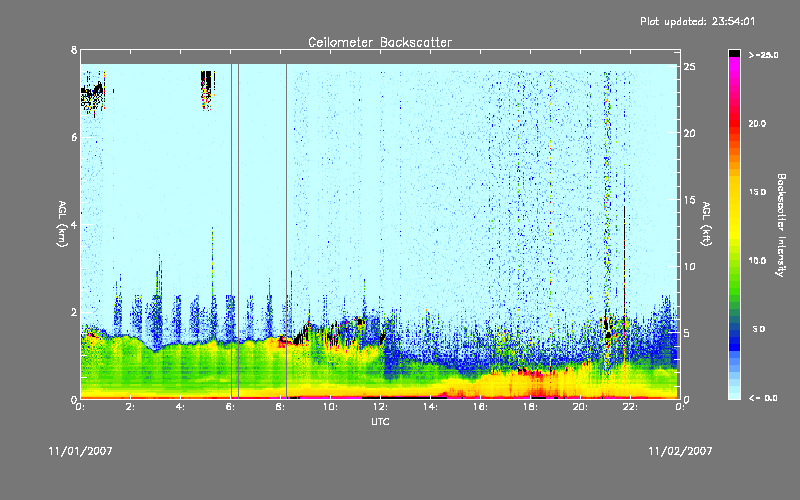Pick the "12:" hour tick on UTC axis
800x500 pixels.
pyautogui.click(x=380, y=407)
